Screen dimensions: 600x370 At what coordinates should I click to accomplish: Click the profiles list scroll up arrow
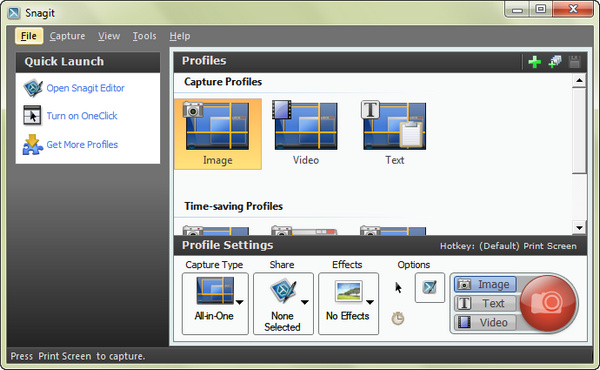click(579, 80)
